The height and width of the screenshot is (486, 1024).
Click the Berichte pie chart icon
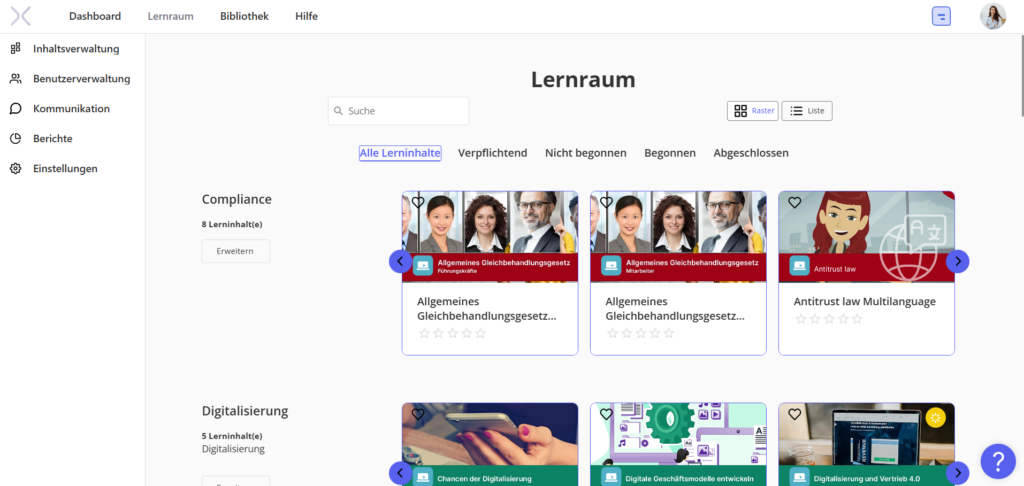[x=16, y=138]
